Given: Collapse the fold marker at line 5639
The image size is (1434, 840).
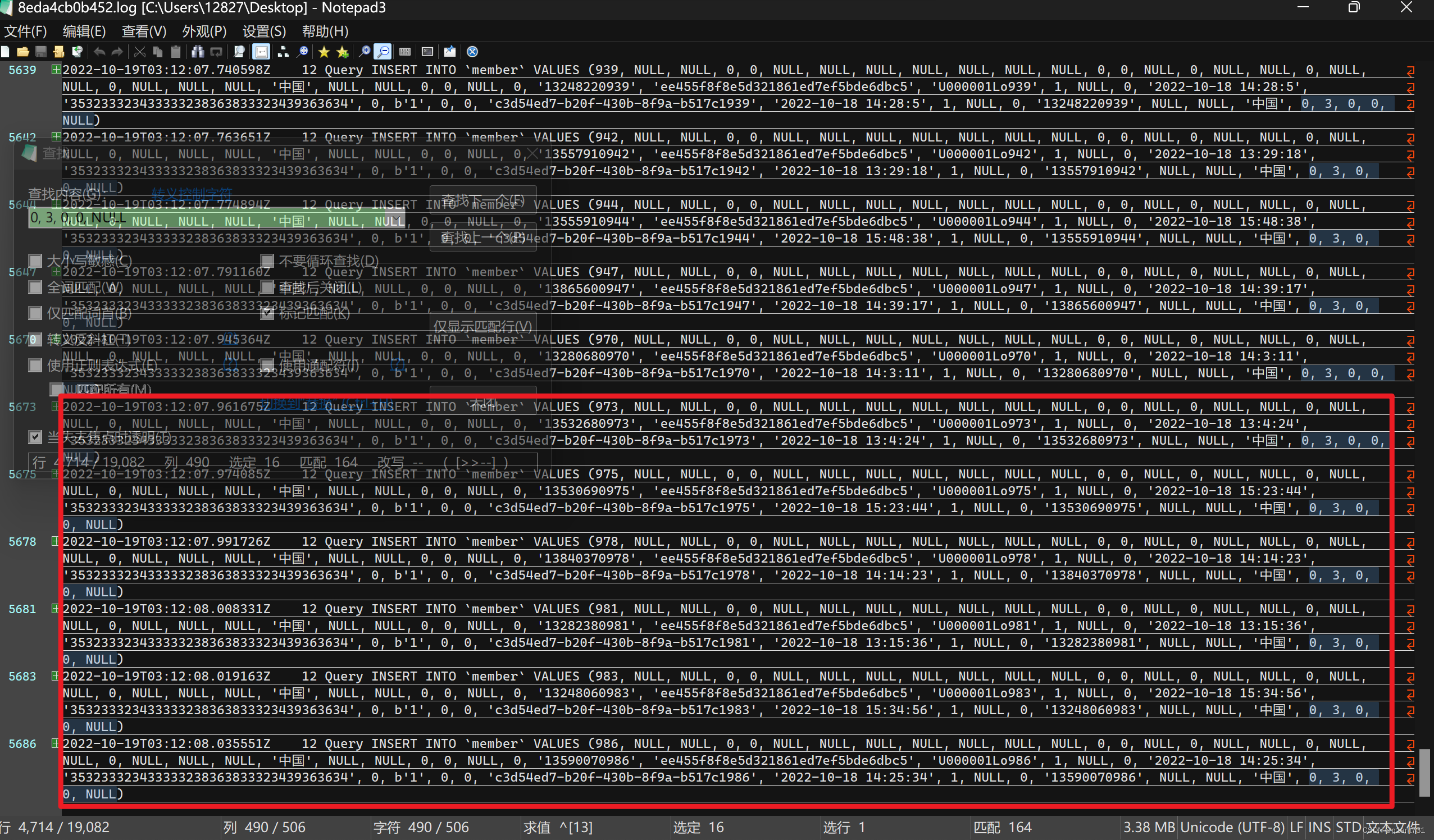Looking at the screenshot, I should (x=55, y=70).
